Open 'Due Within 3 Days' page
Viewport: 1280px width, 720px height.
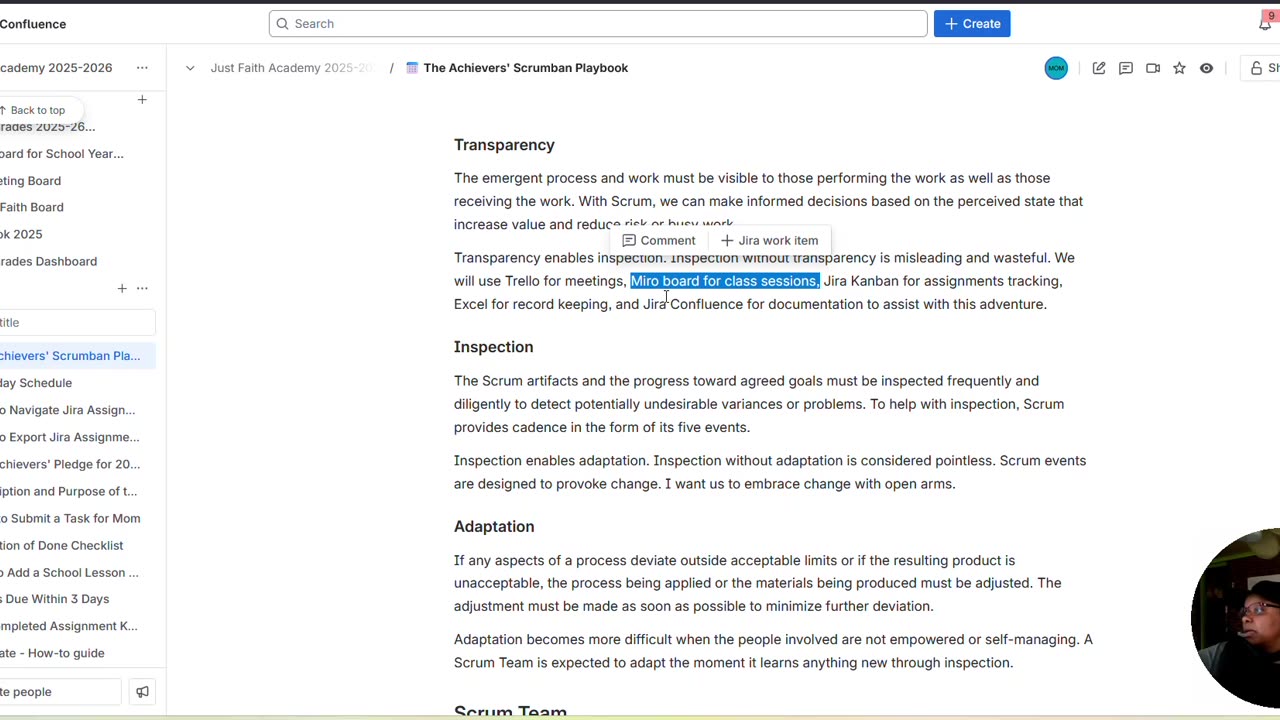click(55, 599)
